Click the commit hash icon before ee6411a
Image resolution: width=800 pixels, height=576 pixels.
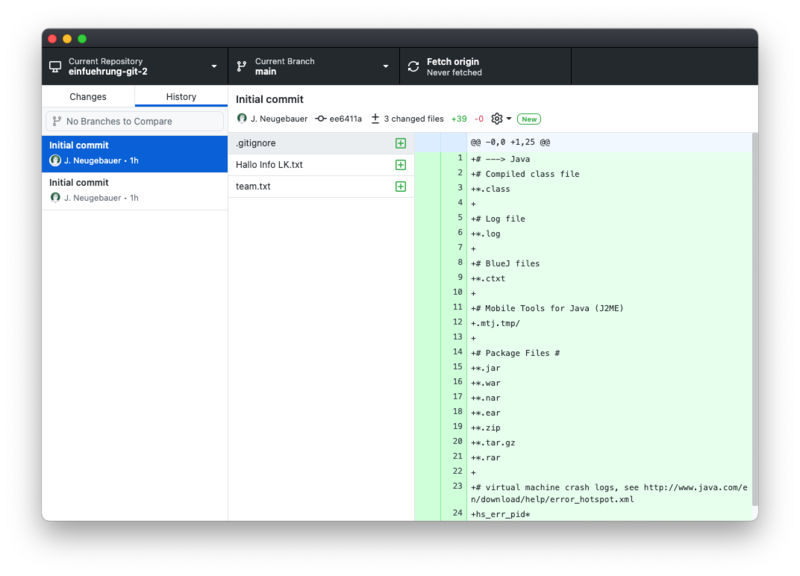coord(320,119)
